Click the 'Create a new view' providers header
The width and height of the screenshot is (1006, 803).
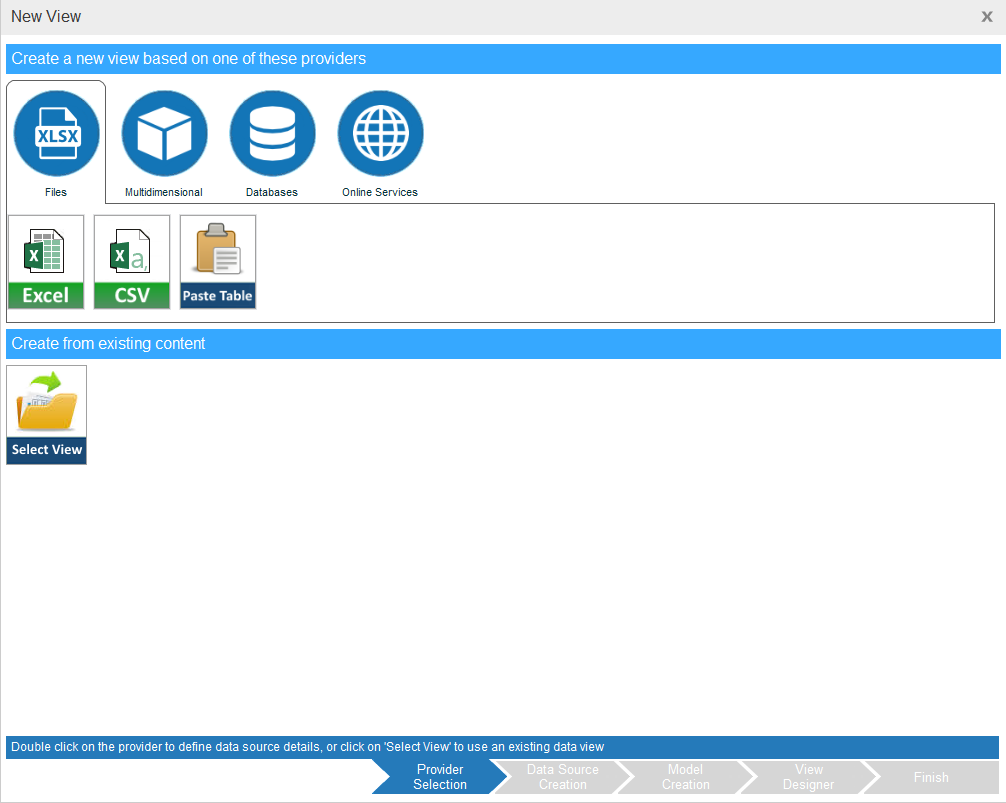pyautogui.click(x=188, y=59)
